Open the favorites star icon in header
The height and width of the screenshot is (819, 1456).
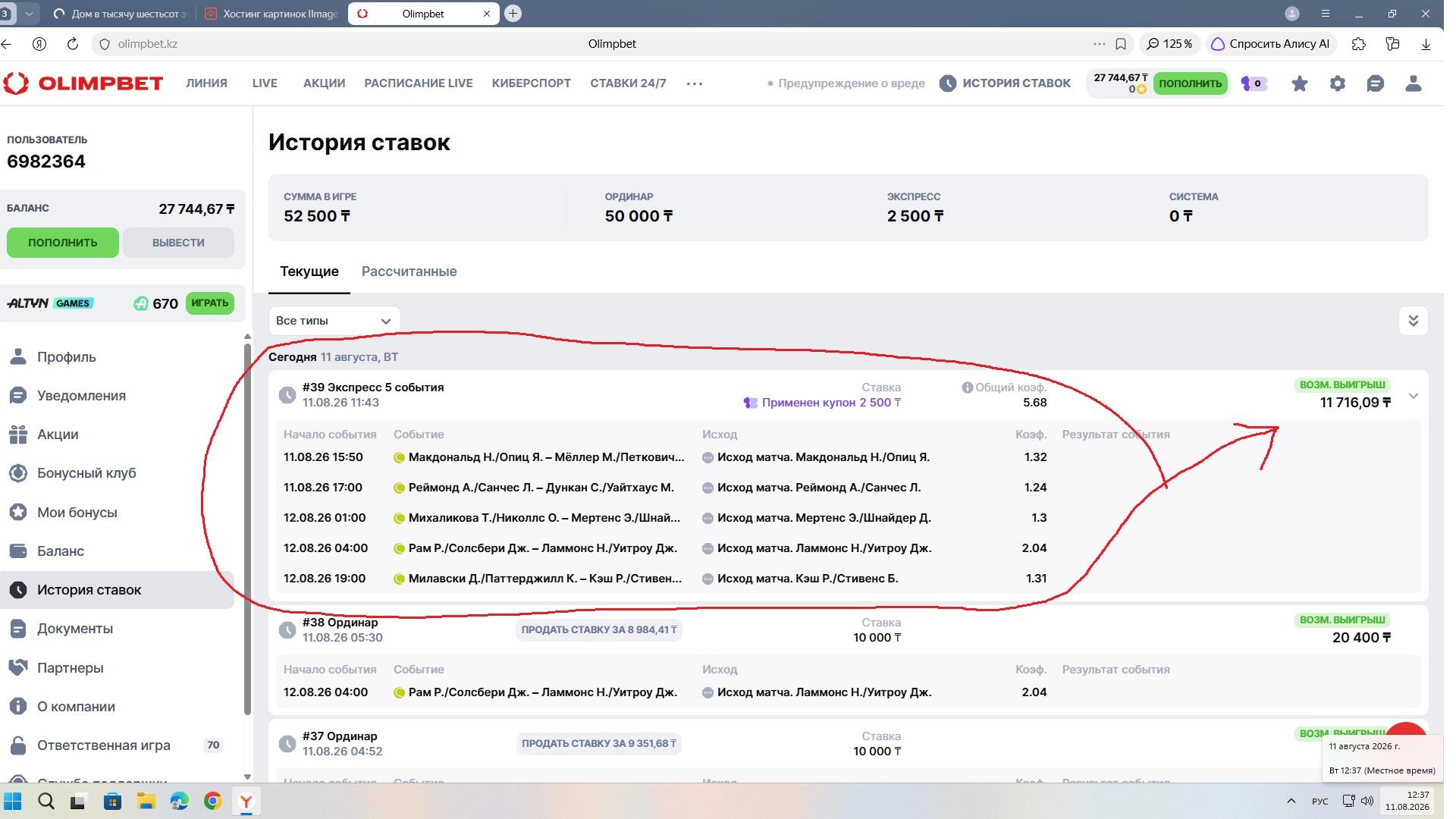(1300, 83)
